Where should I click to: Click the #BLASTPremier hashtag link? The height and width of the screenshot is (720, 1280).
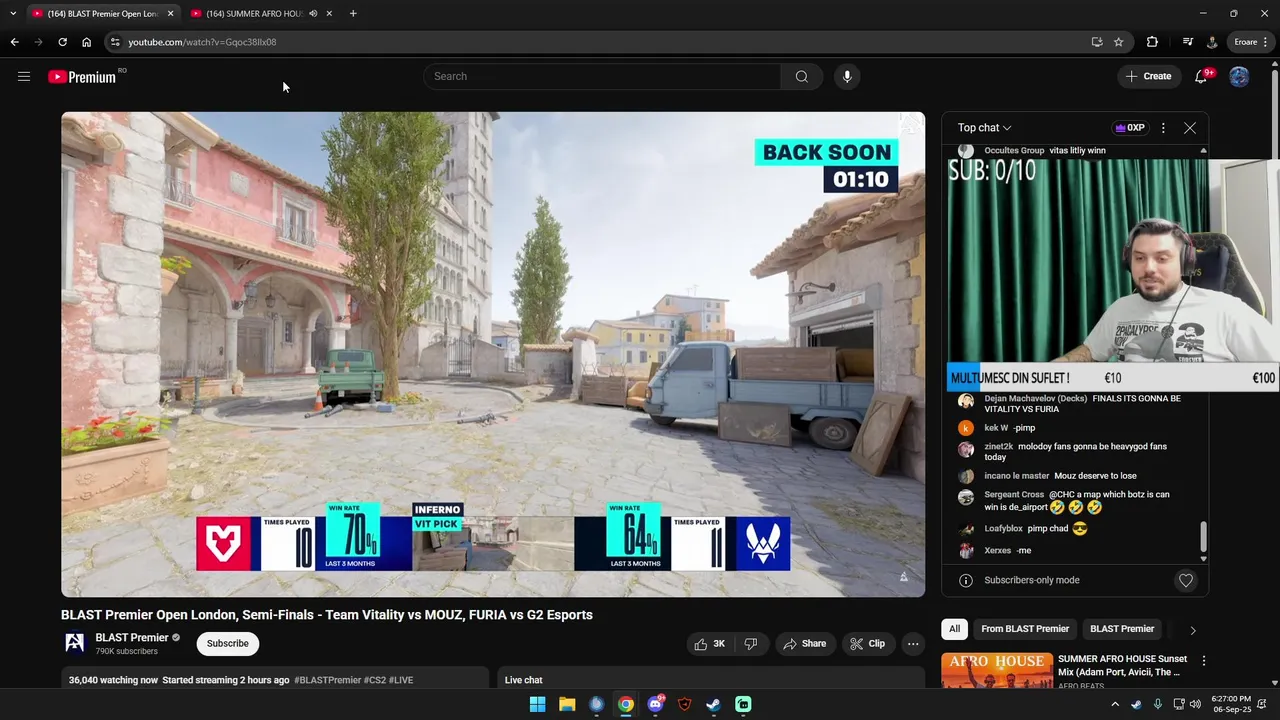[x=328, y=681]
